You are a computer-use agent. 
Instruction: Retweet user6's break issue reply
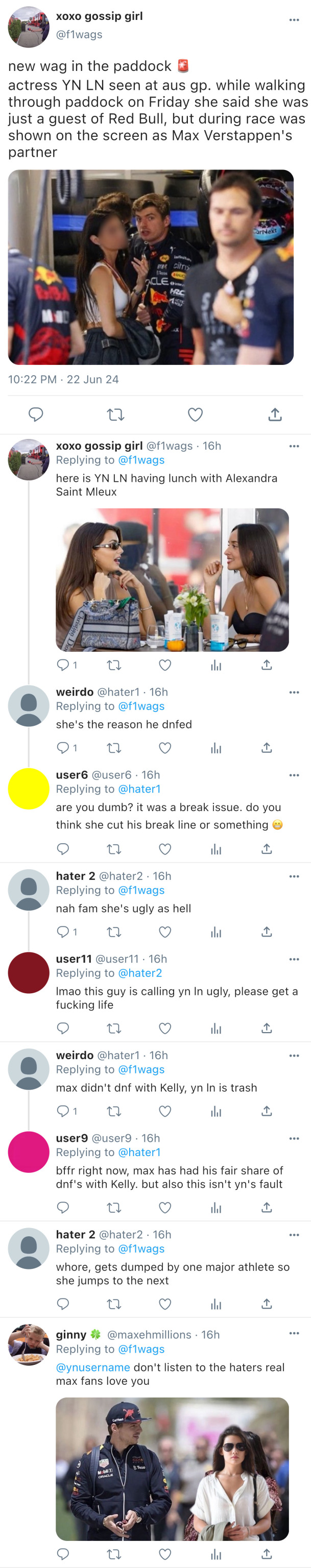coord(114,848)
